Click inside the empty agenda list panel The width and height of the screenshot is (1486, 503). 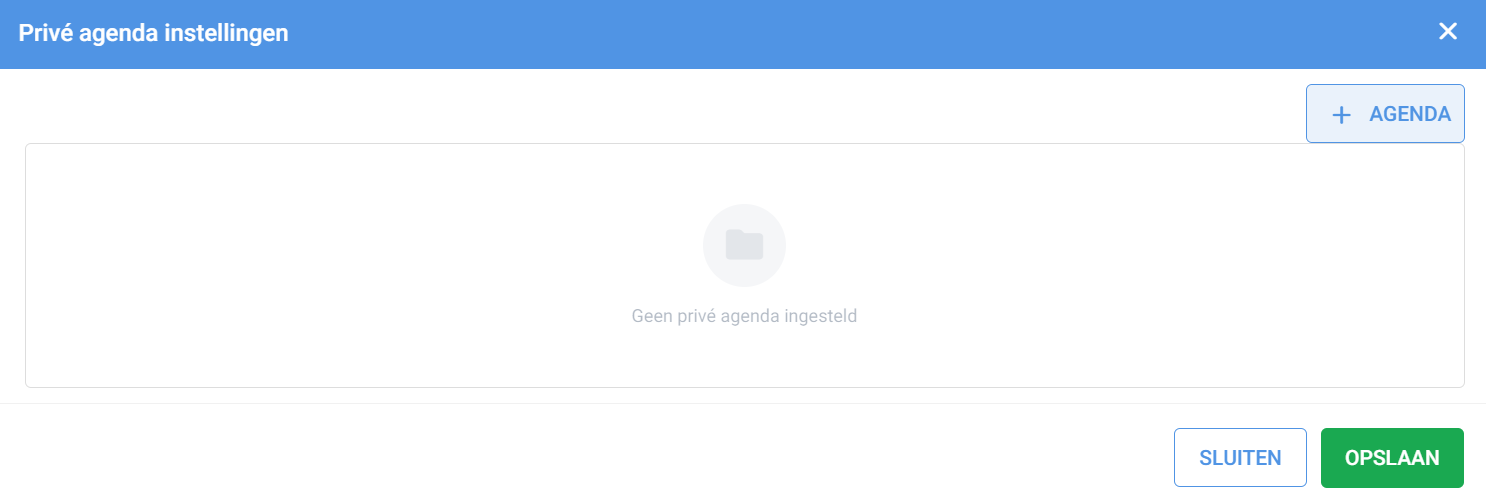(x=744, y=265)
